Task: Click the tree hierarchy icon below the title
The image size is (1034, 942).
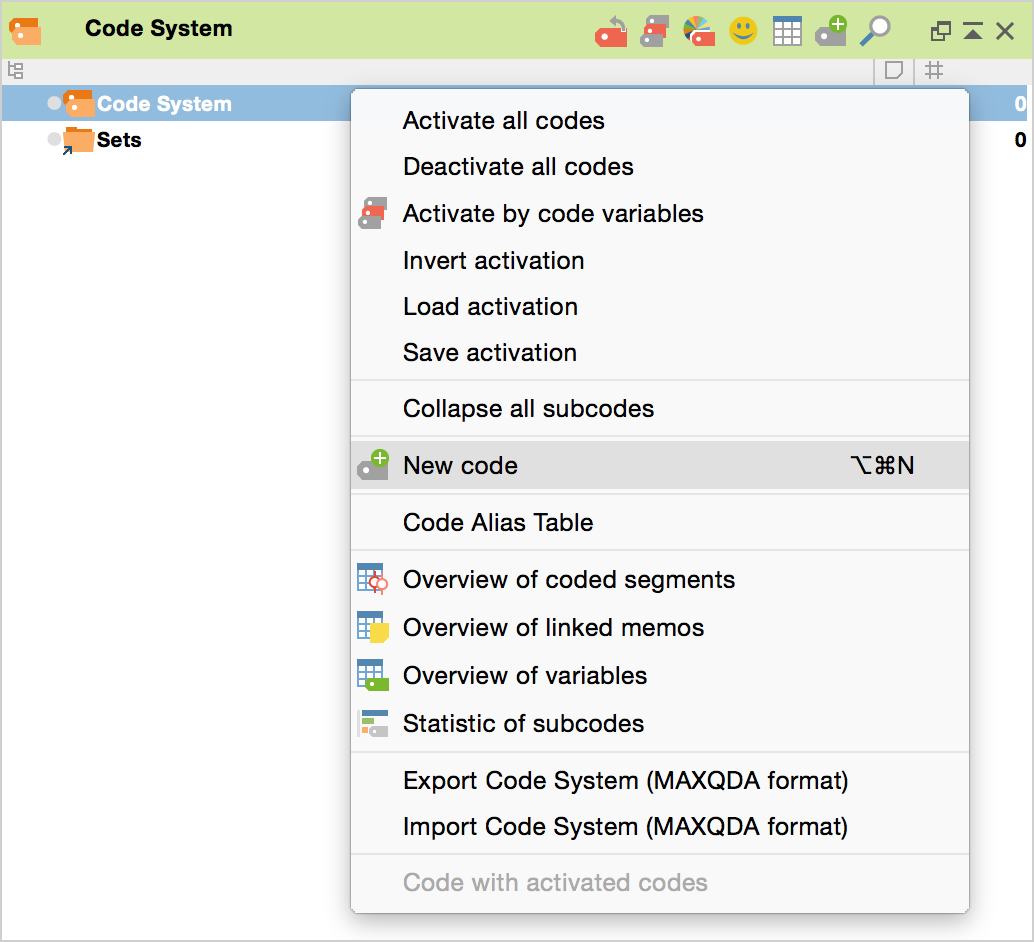Action: pos(16,71)
